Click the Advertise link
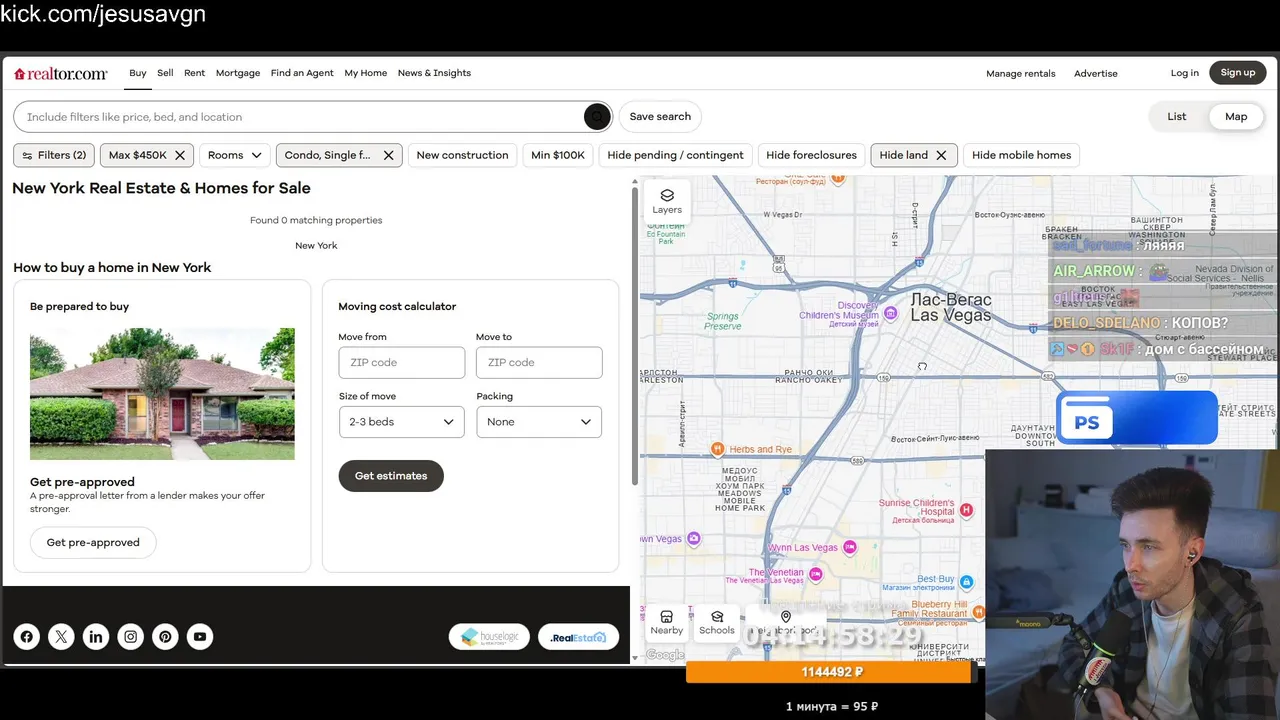 (1096, 74)
